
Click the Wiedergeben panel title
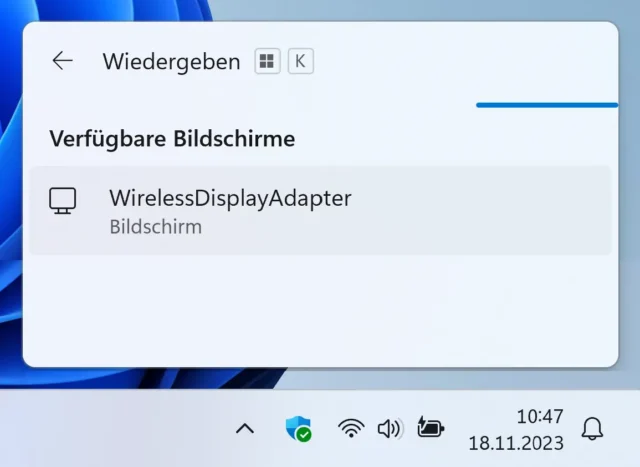[x=171, y=62]
